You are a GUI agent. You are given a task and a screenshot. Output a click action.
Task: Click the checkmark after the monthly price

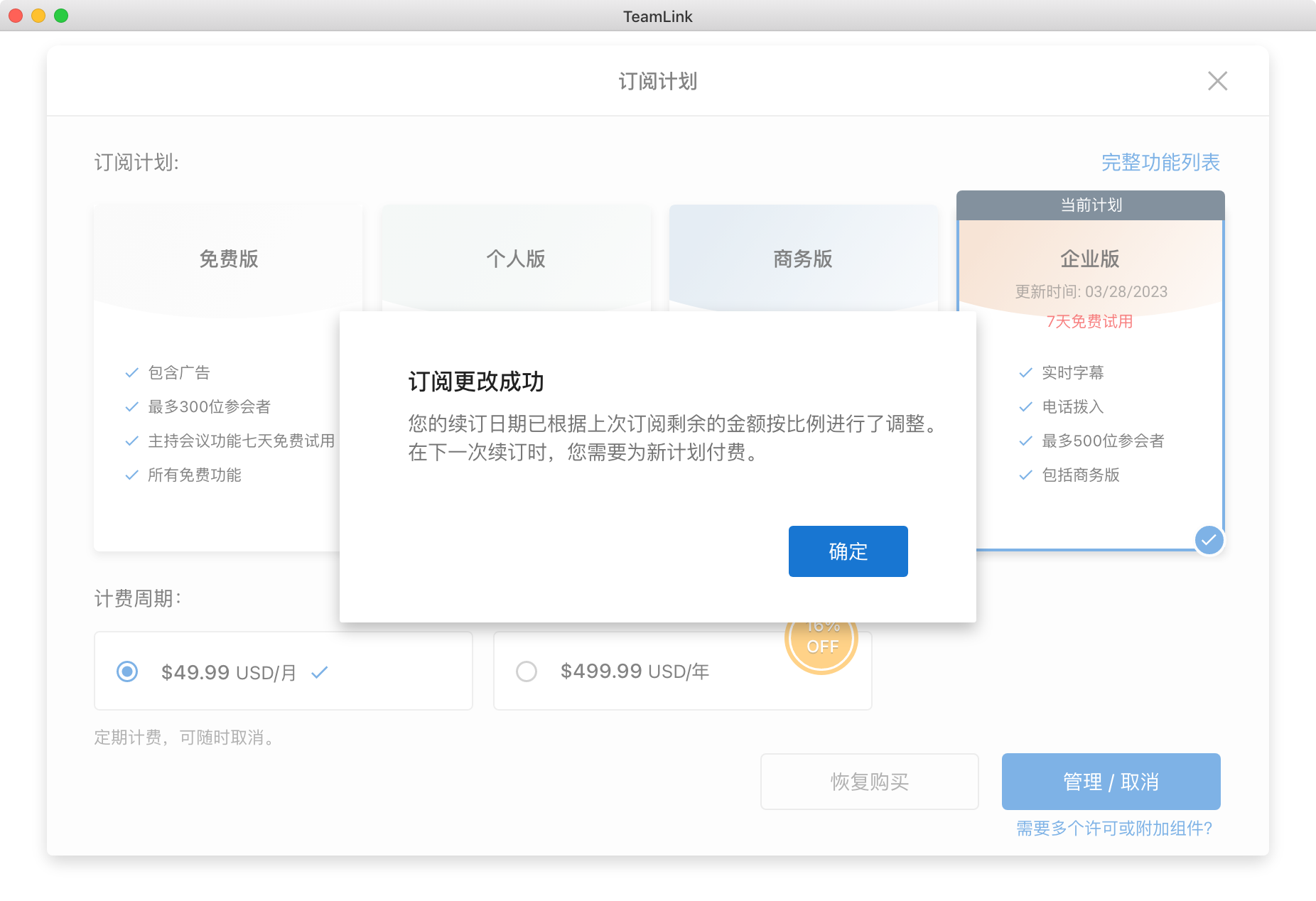320,672
